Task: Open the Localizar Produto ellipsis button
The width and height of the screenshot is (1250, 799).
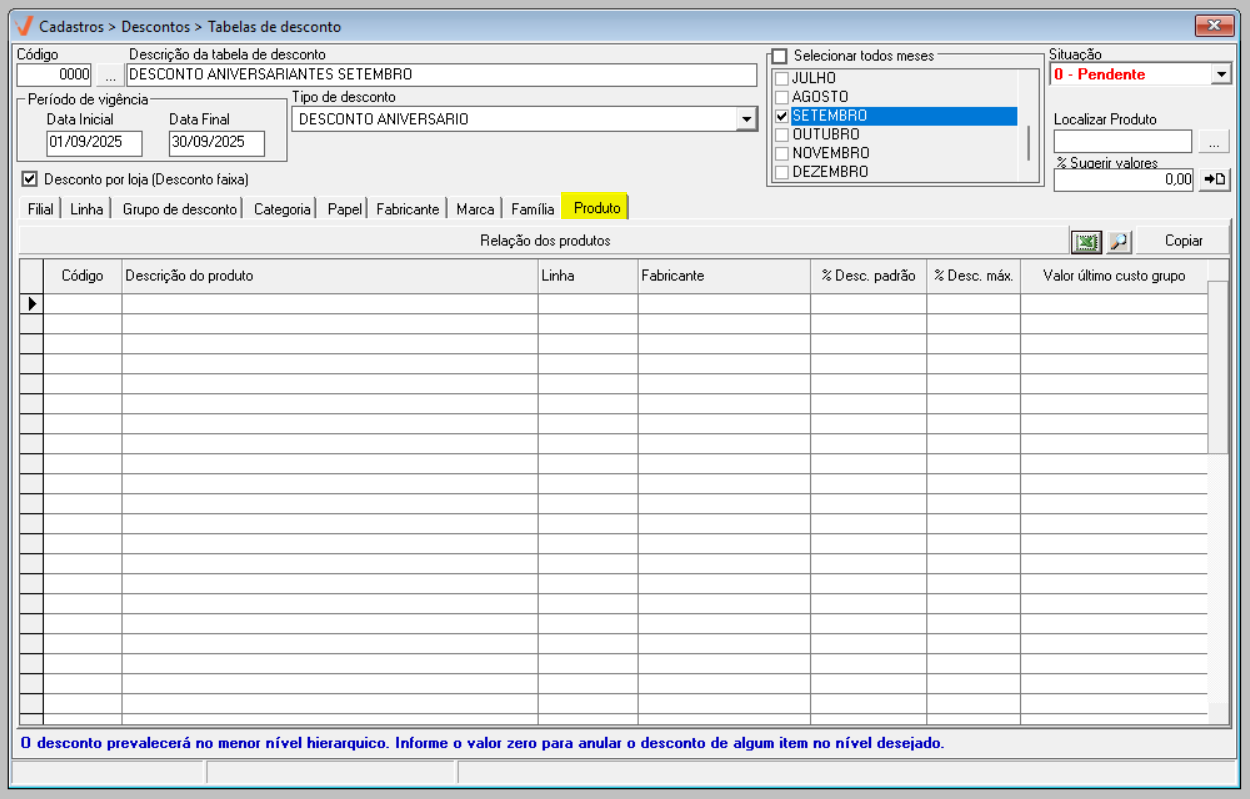Action: (x=1213, y=142)
